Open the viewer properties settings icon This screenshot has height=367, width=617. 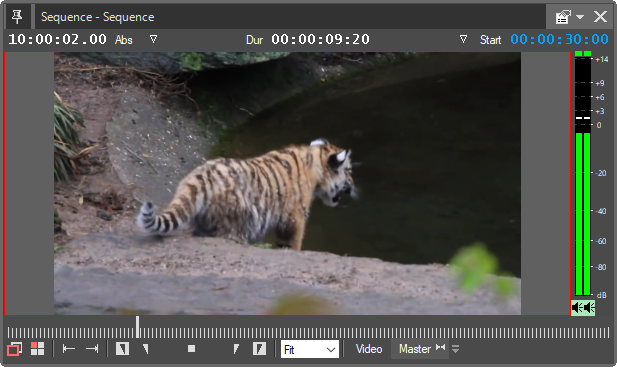[563, 17]
